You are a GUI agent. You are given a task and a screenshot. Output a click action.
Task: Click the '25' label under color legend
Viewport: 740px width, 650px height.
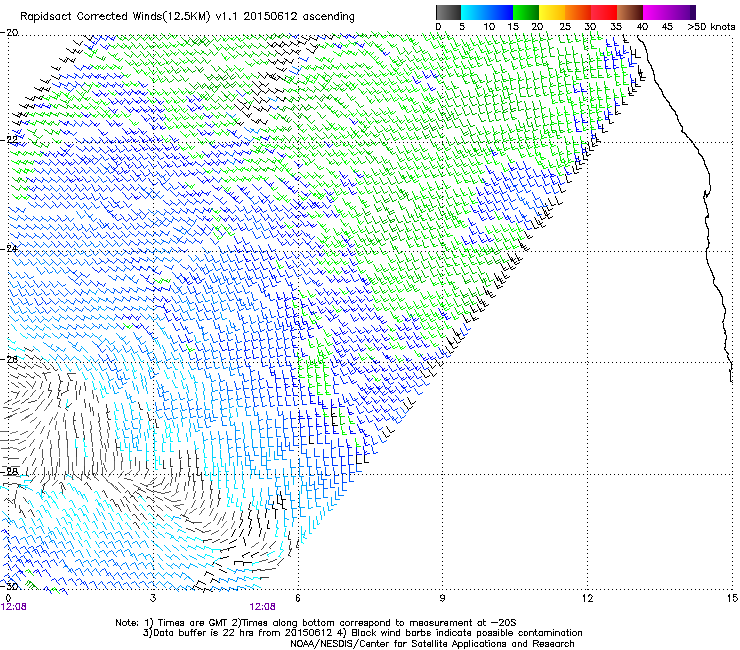[x=564, y=26]
